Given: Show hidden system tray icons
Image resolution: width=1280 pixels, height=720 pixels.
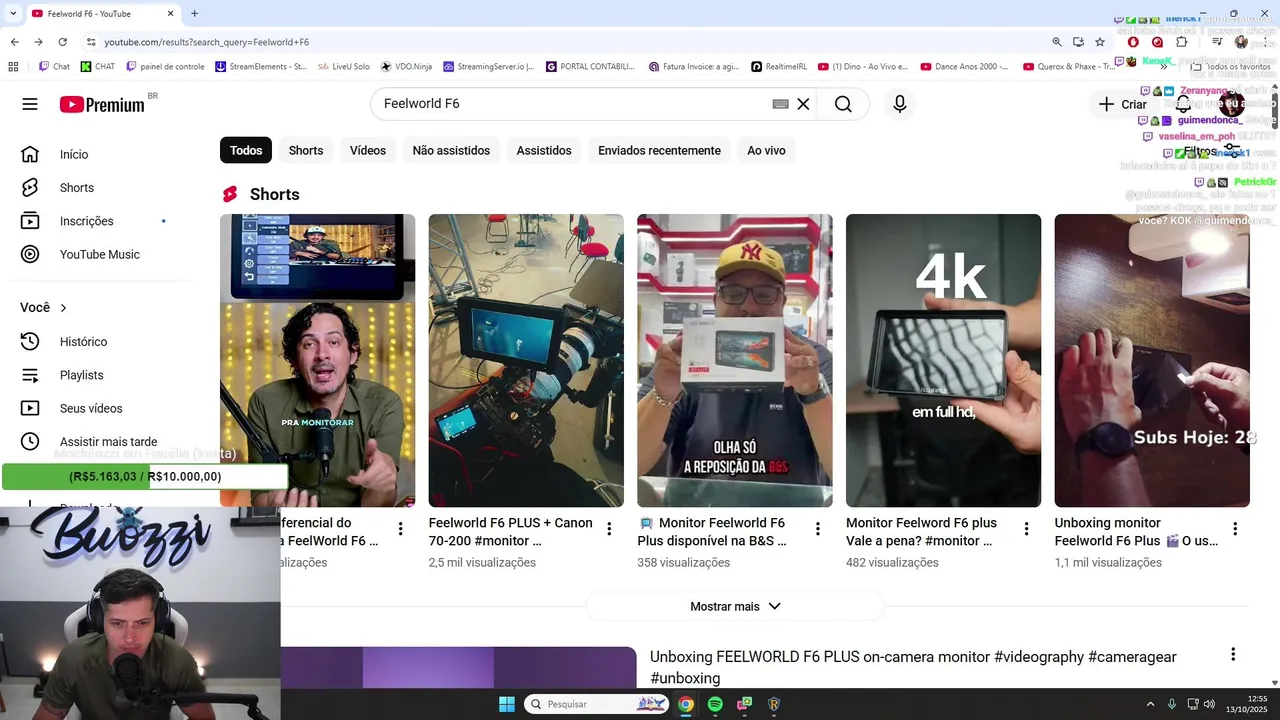Looking at the screenshot, I should tap(1150, 704).
